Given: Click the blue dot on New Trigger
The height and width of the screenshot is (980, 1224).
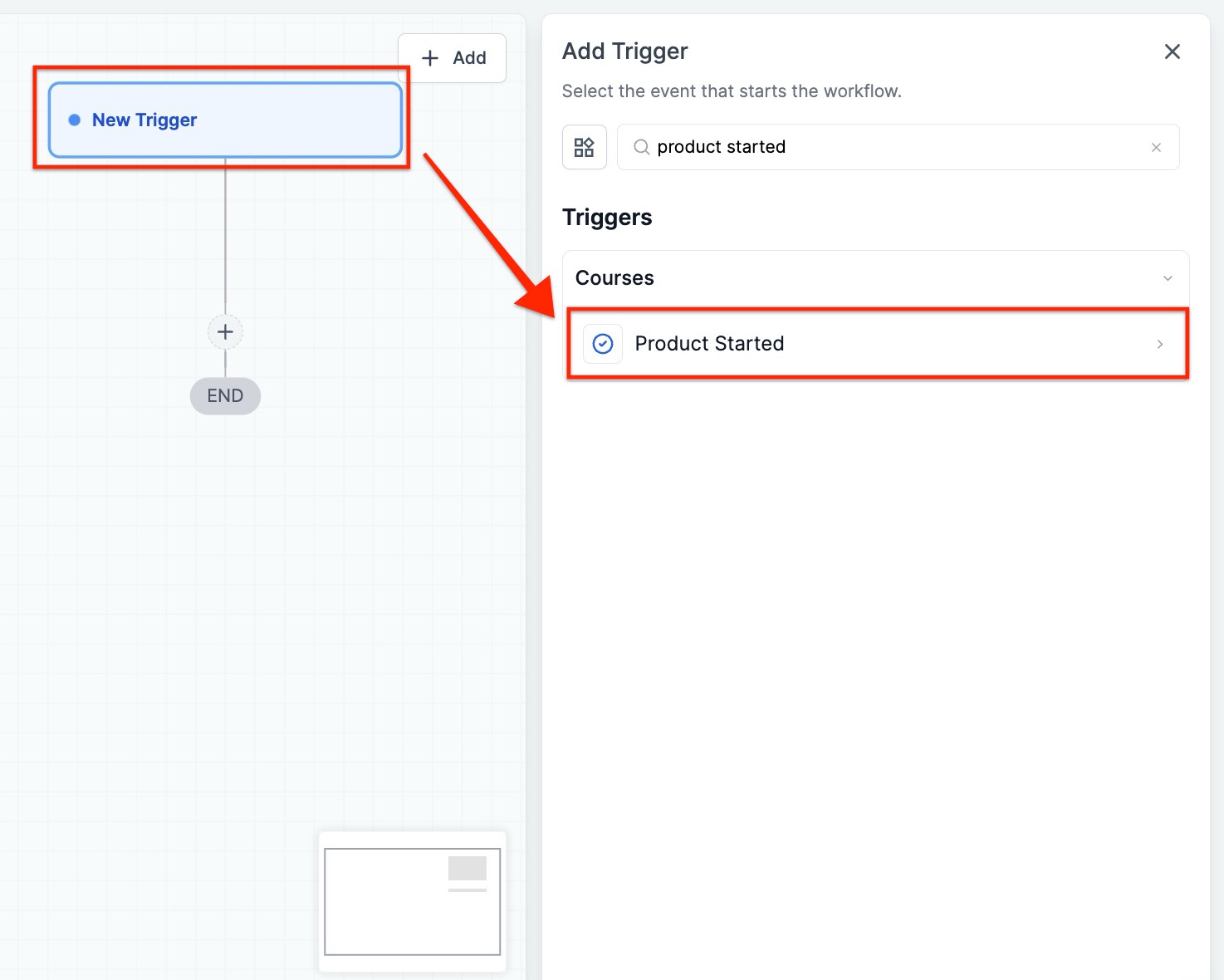Looking at the screenshot, I should (x=75, y=120).
